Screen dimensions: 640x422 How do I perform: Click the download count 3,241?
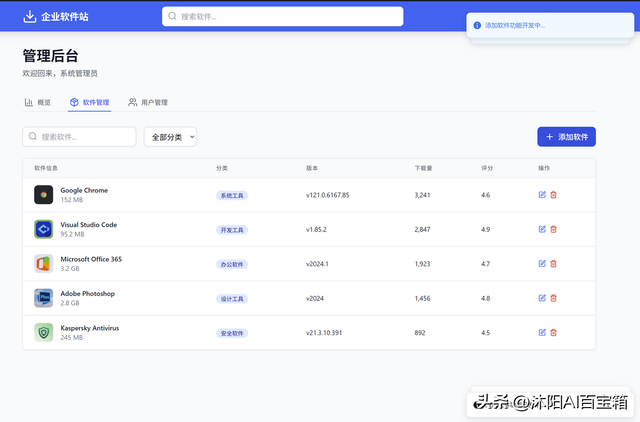click(x=422, y=195)
